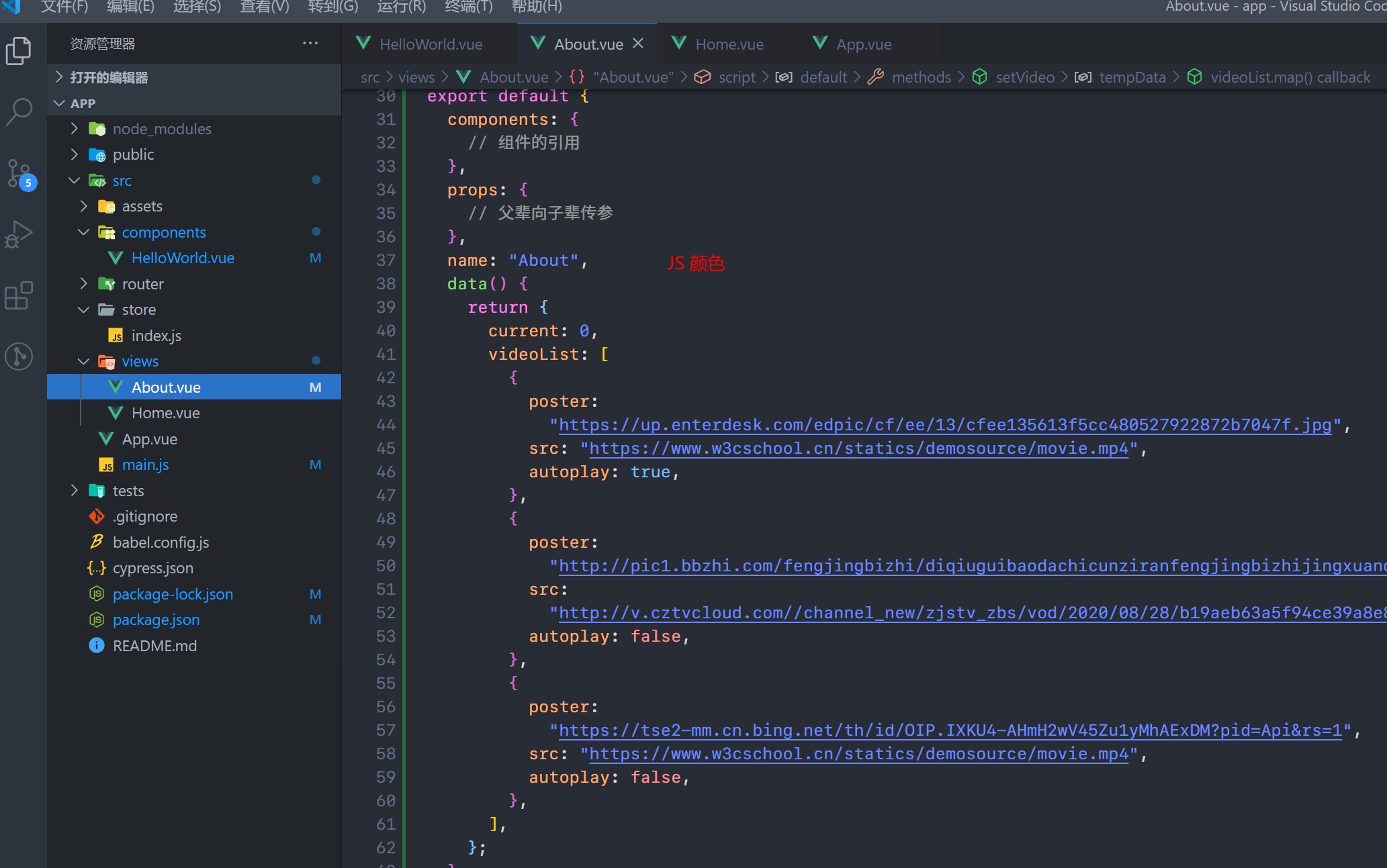Click the tempData breadcrumb segment
Viewport: 1387px width, 868px height.
coord(1120,77)
